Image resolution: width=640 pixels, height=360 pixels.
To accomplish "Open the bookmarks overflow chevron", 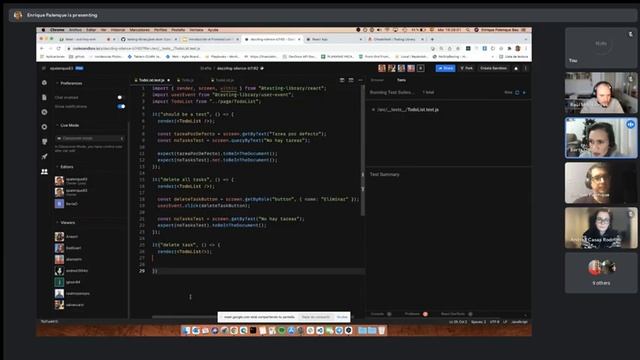I will 492,57.
